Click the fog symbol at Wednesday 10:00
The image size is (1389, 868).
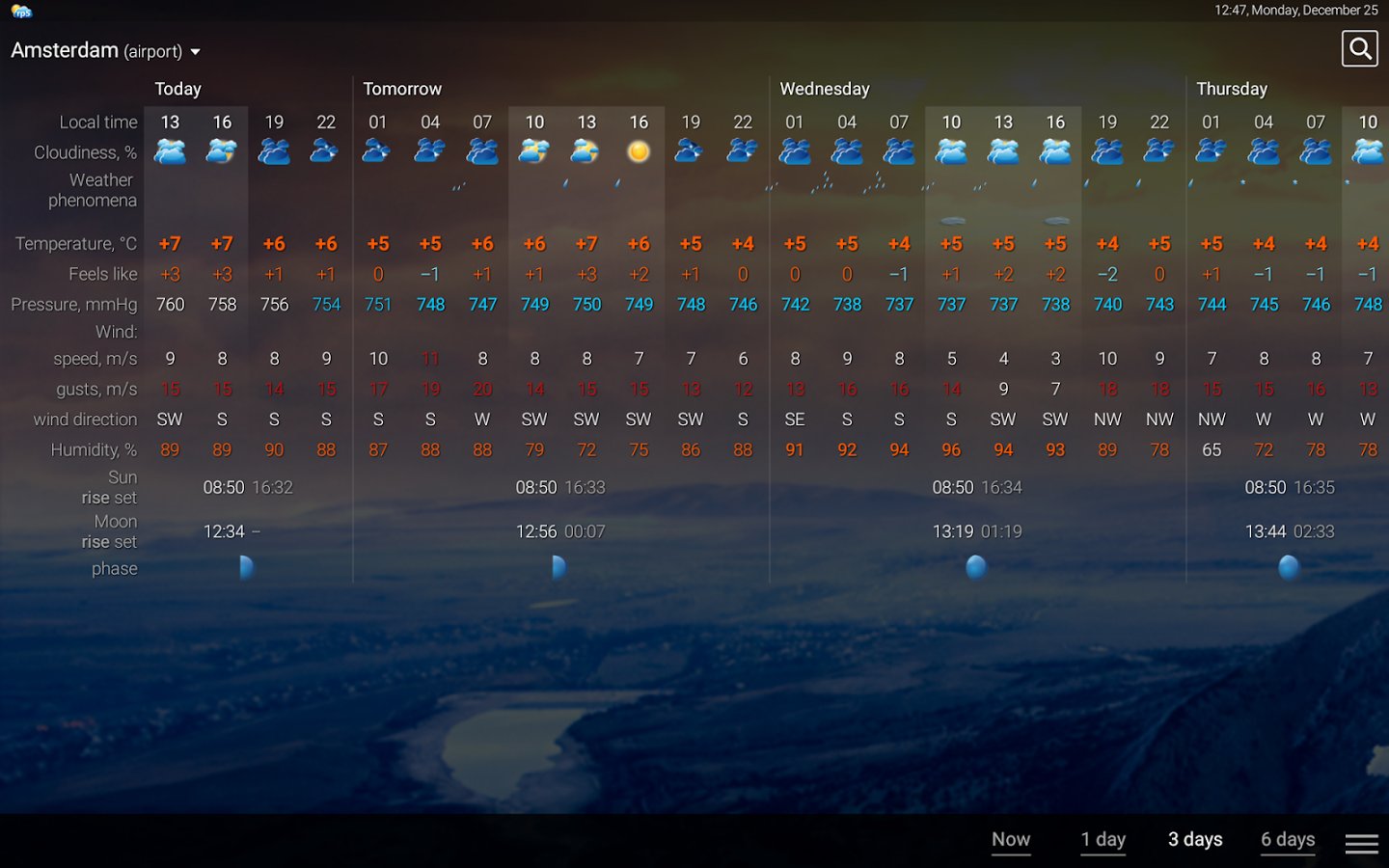point(952,220)
